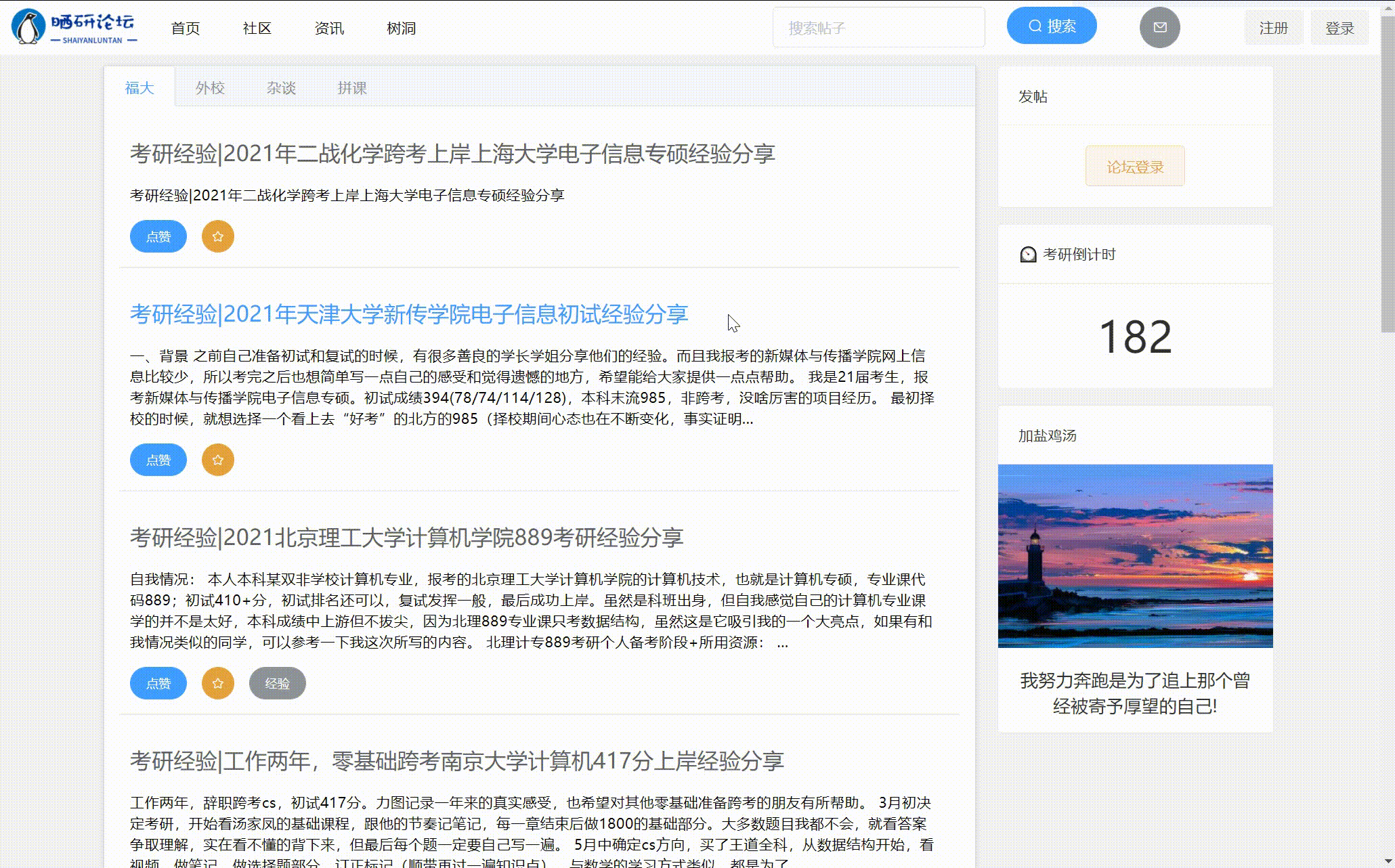Viewport: 1395px width, 868px height.
Task: Like the 天津大学 post with 点赞
Action: coord(158,460)
